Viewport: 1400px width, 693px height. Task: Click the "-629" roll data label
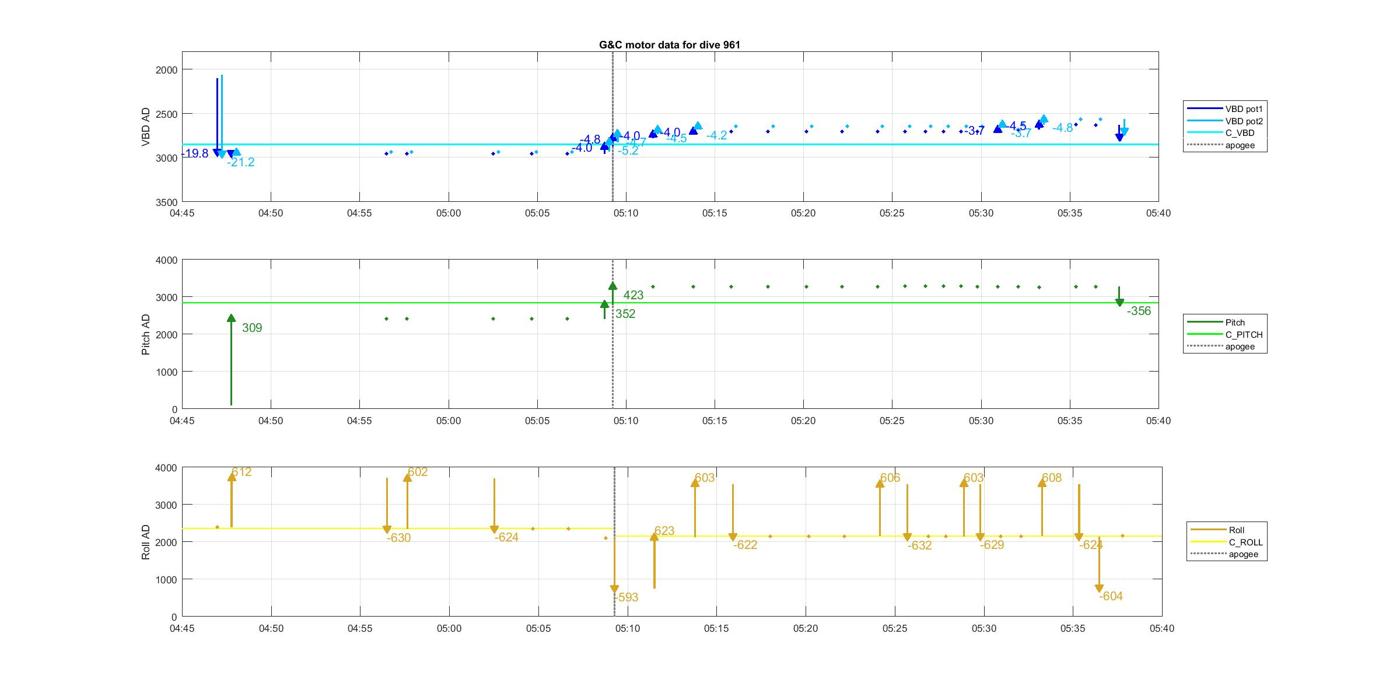tap(992, 545)
